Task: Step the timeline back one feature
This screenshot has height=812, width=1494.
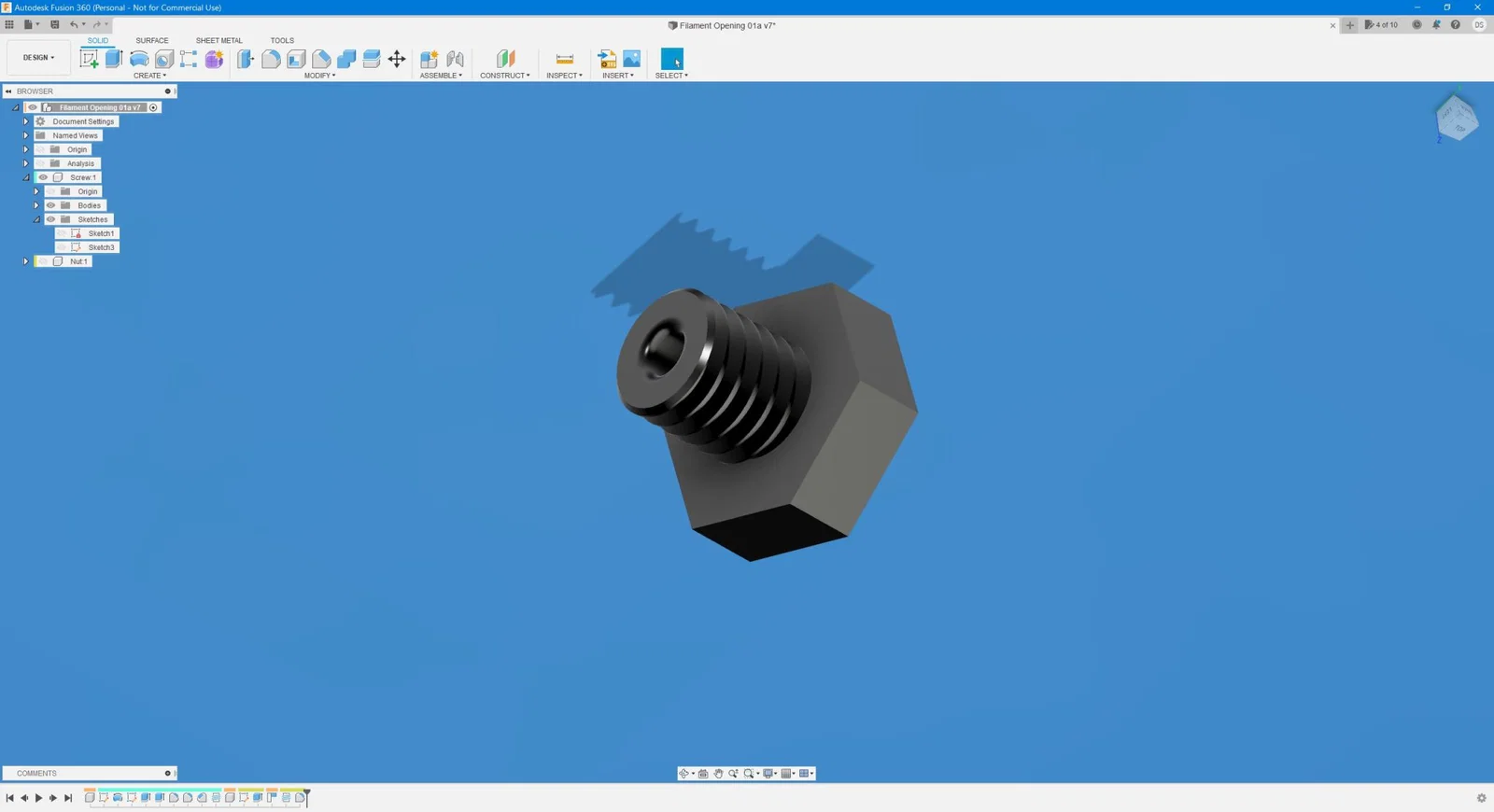Action: coord(24,798)
